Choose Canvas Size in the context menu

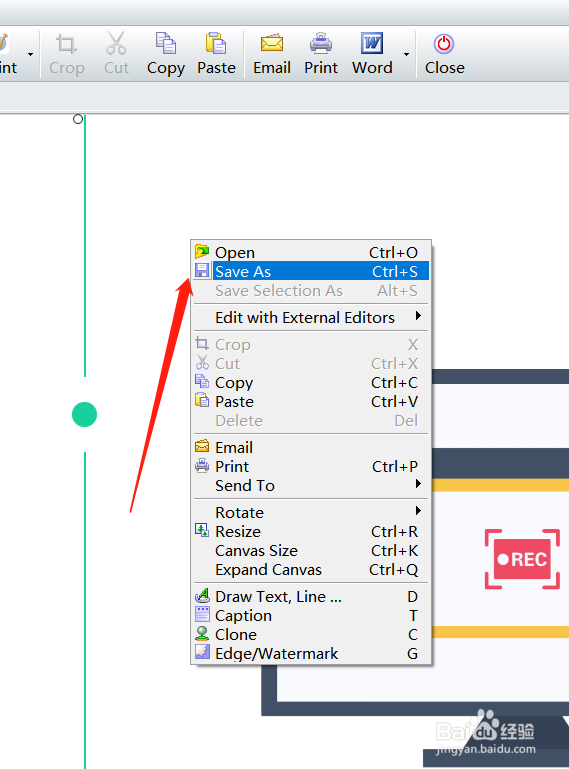tap(311, 551)
